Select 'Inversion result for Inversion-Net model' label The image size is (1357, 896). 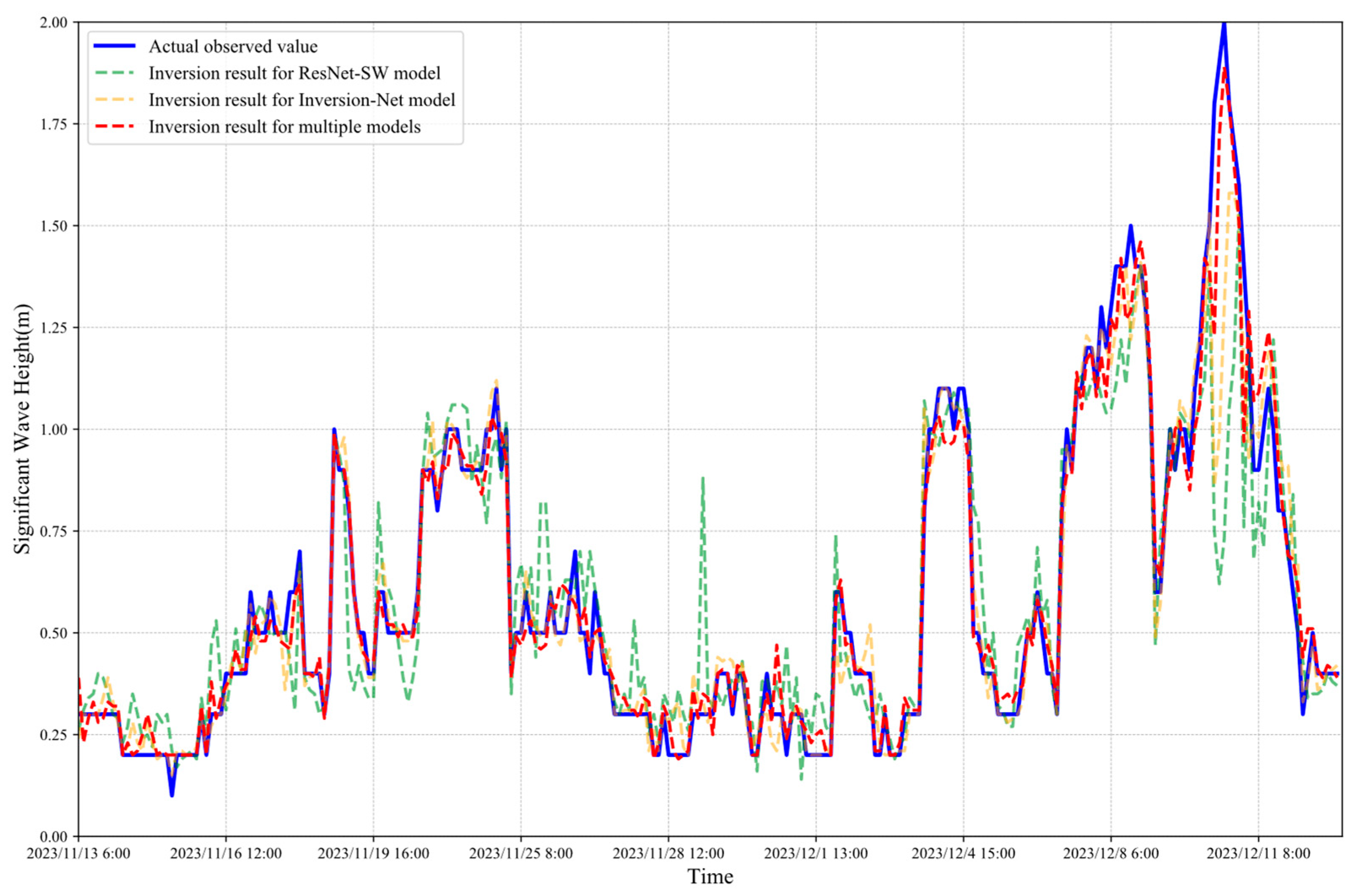pyautogui.click(x=302, y=100)
